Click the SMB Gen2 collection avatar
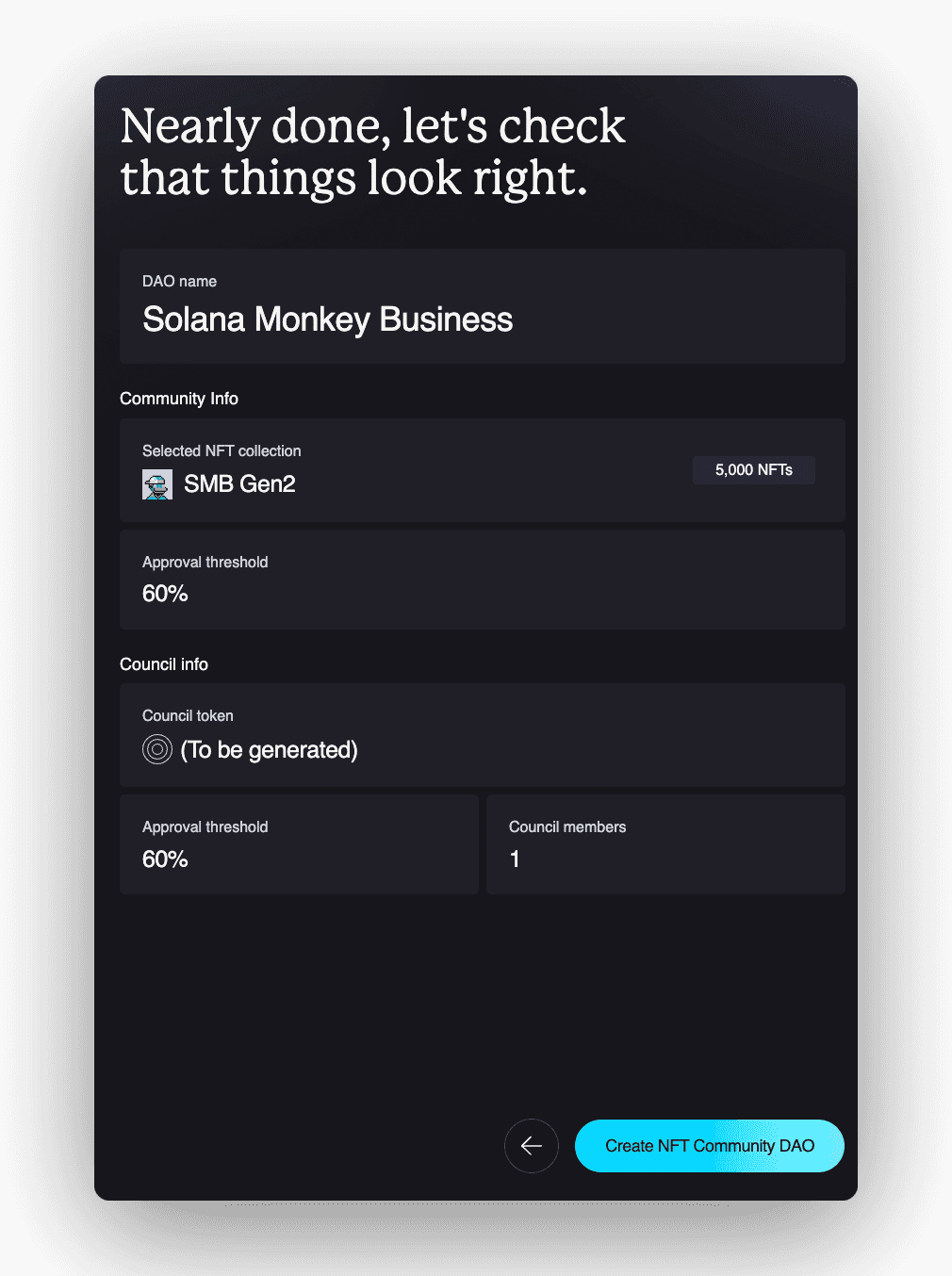This screenshot has width=952, height=1276. (157, 484)
